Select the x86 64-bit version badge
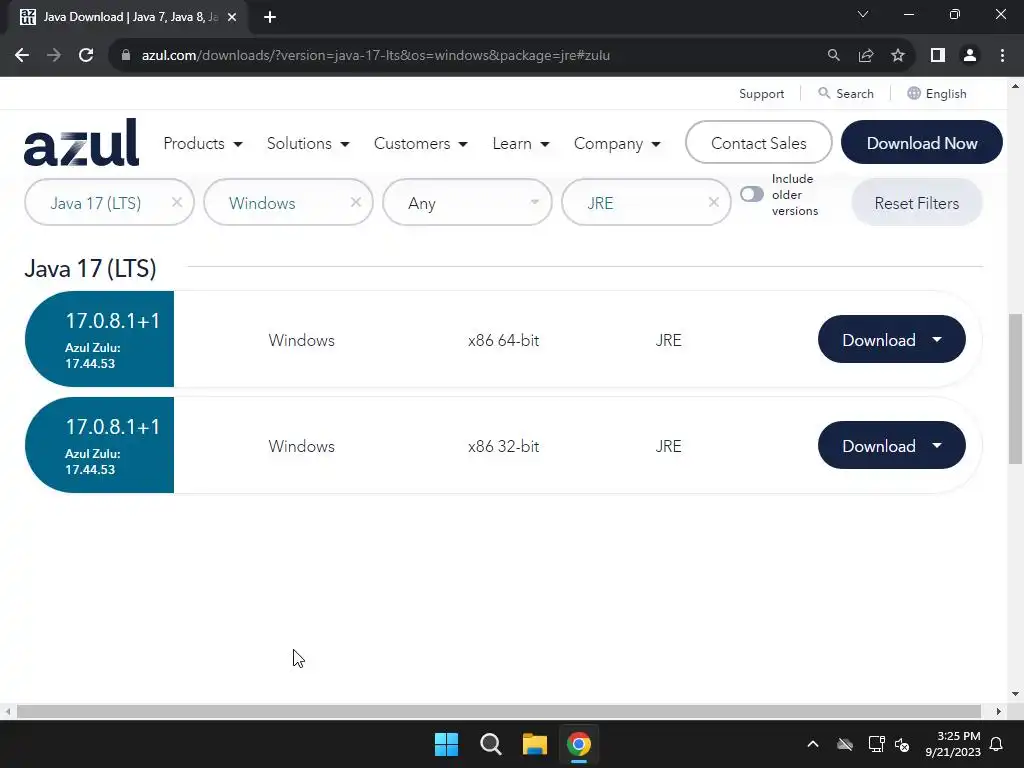The height and width of the screenshot is (768, 1024). 99,339
